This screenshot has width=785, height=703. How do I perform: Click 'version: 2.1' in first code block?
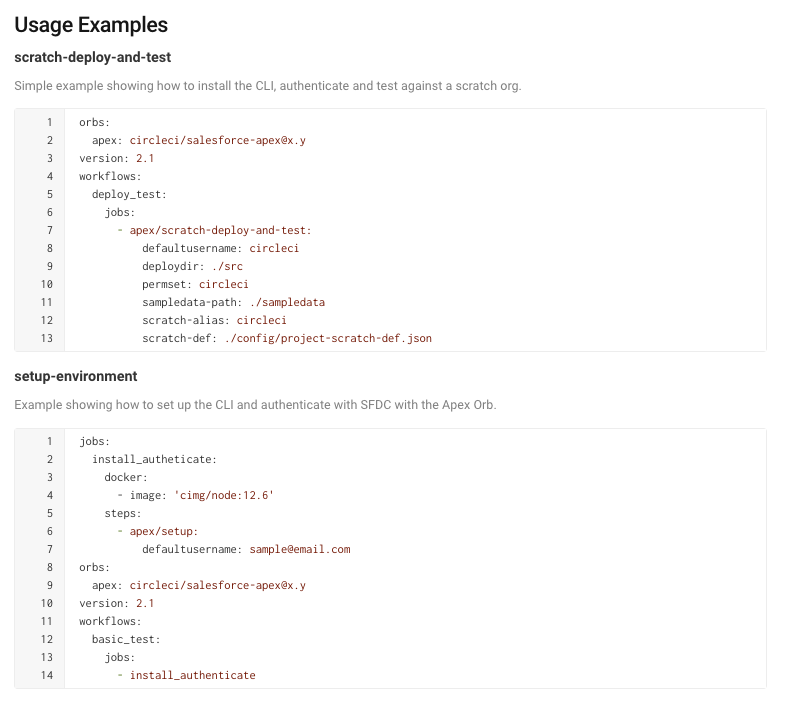tap(117, 158)
